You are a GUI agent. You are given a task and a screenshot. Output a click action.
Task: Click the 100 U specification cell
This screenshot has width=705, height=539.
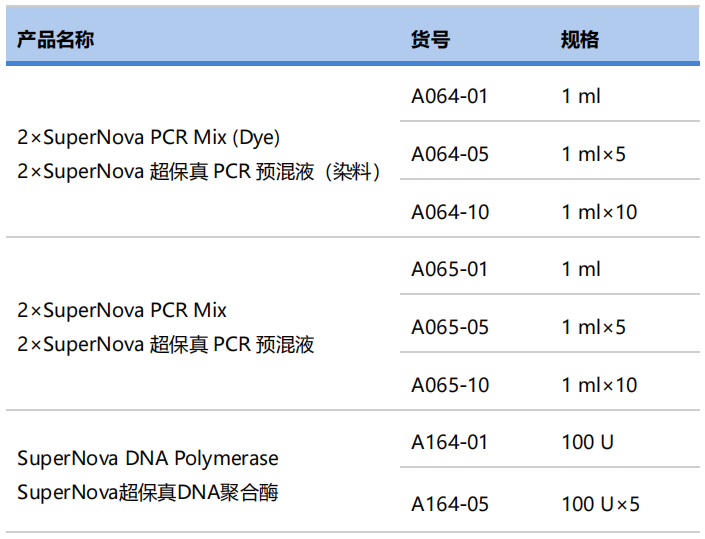click(x=588, y=442)
